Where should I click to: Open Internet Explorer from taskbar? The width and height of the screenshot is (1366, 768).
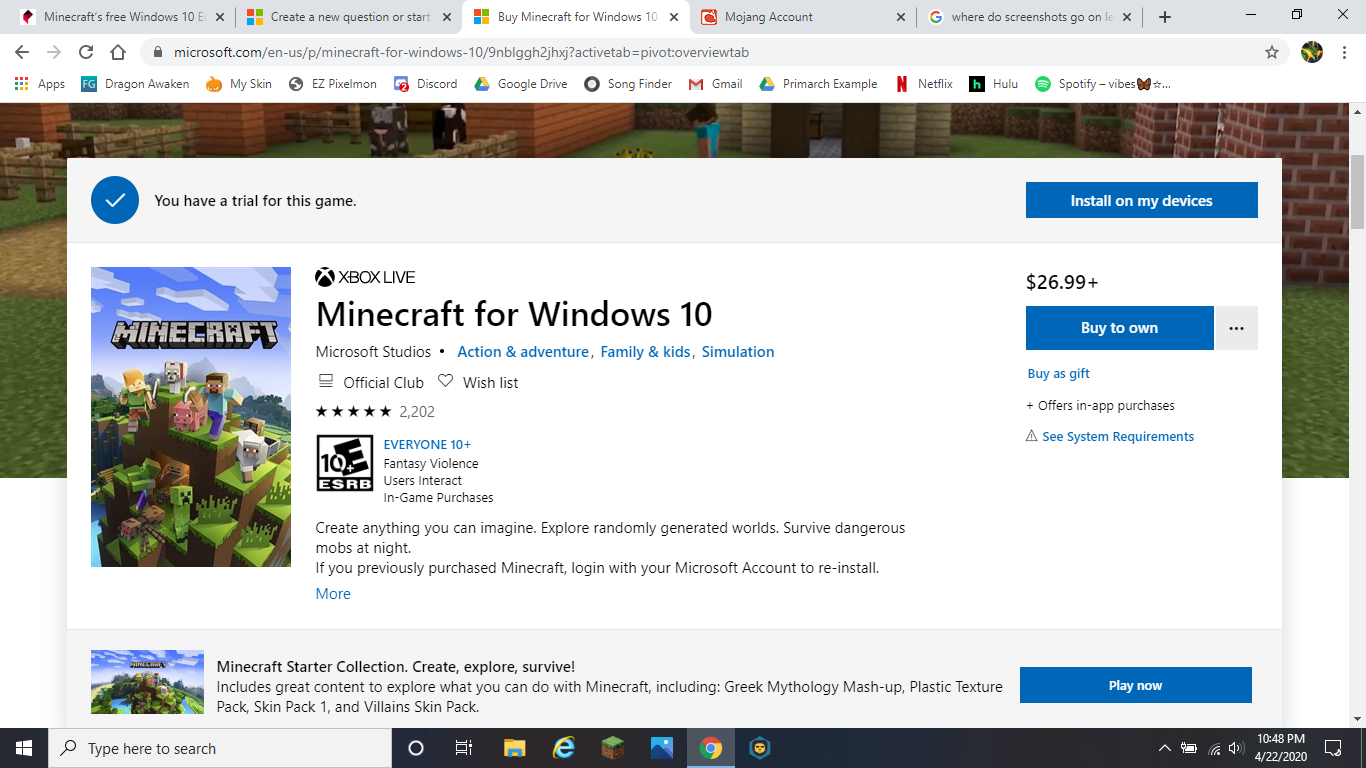pos(563,748)
